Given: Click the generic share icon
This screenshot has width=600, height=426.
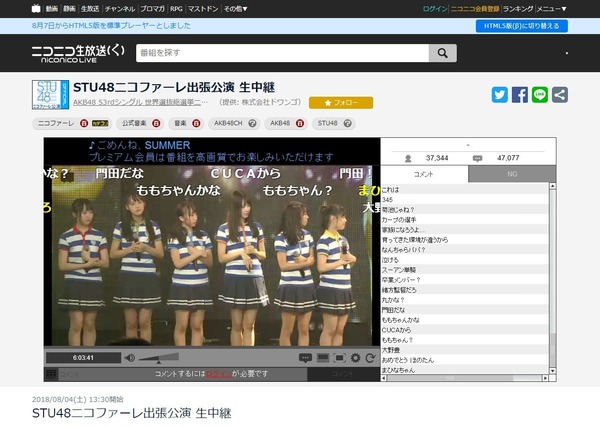Looking at the screenshot, I should click(x=559, y=95).
